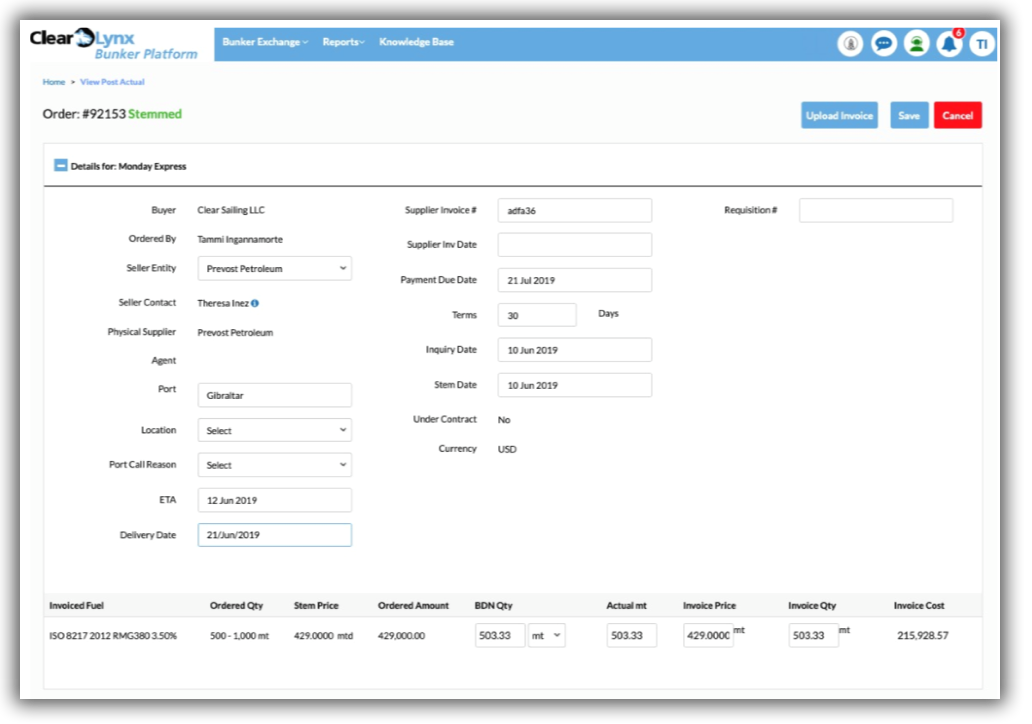Open the notifications bell
Image resolution: width=1032 pixels, height=724 pixels.
[x=949, y=44]
